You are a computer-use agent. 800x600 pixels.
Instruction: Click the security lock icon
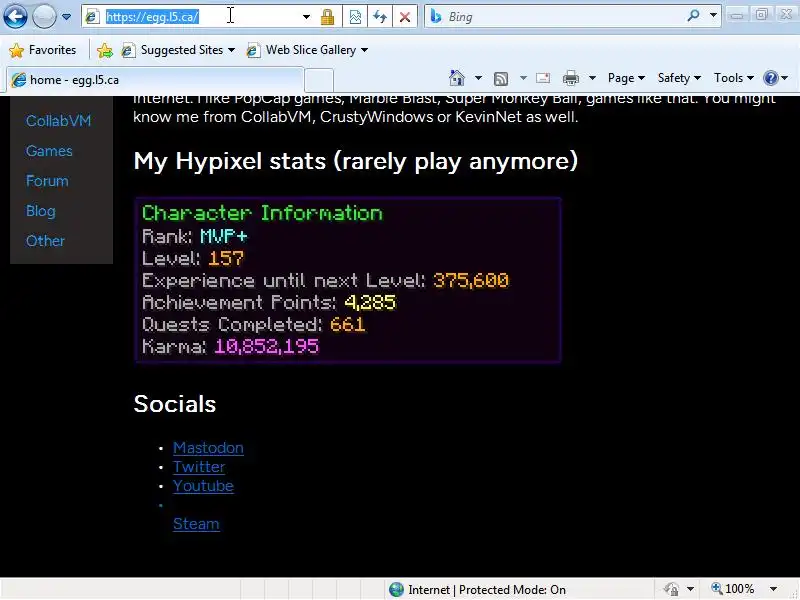(x=327, y=17)
